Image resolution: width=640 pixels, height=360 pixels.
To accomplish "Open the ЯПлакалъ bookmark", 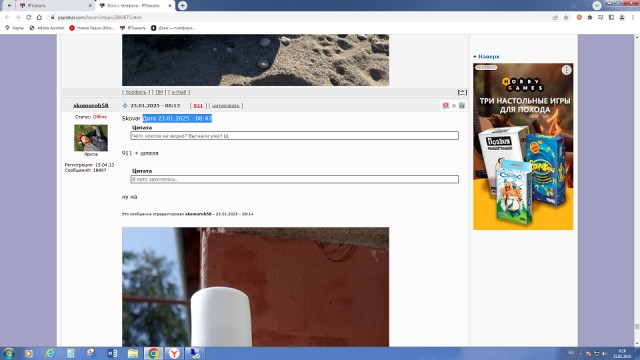I will click(x=133, y=28).
